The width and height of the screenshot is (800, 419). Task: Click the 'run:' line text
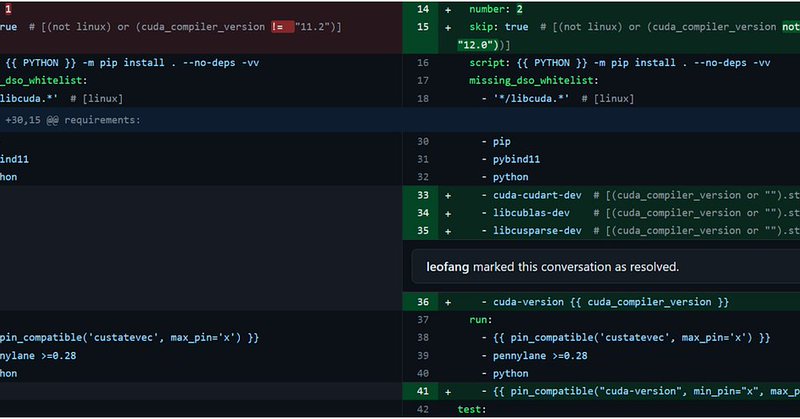[481, 320]
